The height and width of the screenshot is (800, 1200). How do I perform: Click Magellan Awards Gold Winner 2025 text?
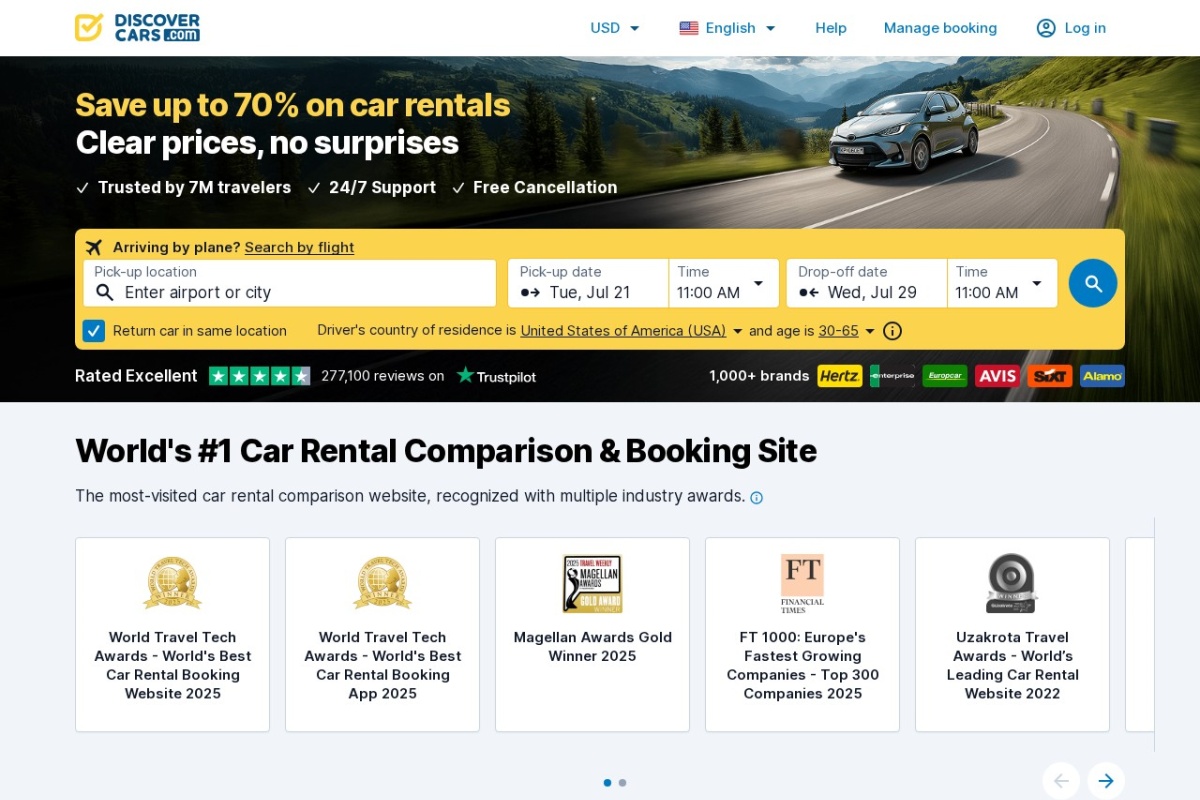(592, 646)
